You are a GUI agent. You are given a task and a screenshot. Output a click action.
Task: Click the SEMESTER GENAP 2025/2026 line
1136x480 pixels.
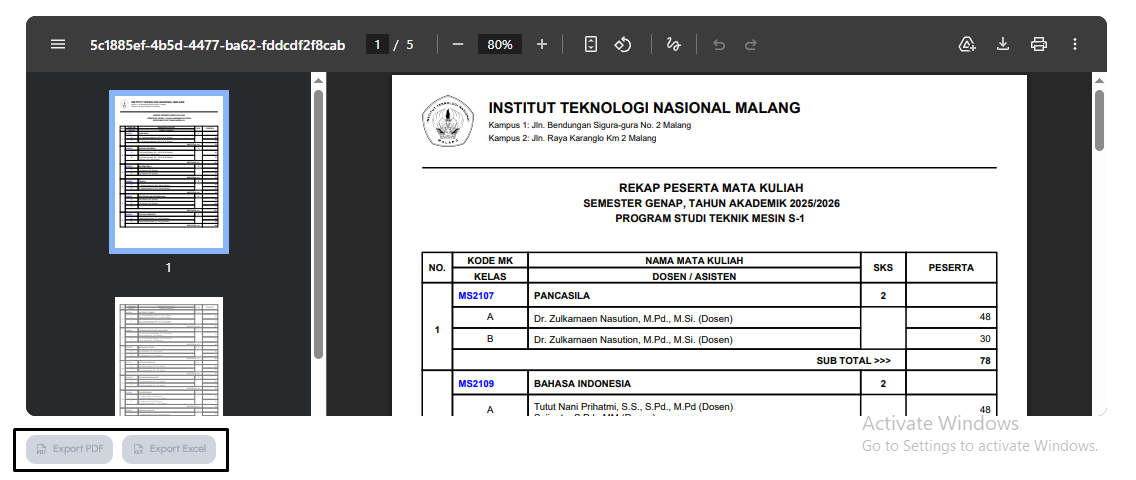pyautogui.click(x=711, y=203)
